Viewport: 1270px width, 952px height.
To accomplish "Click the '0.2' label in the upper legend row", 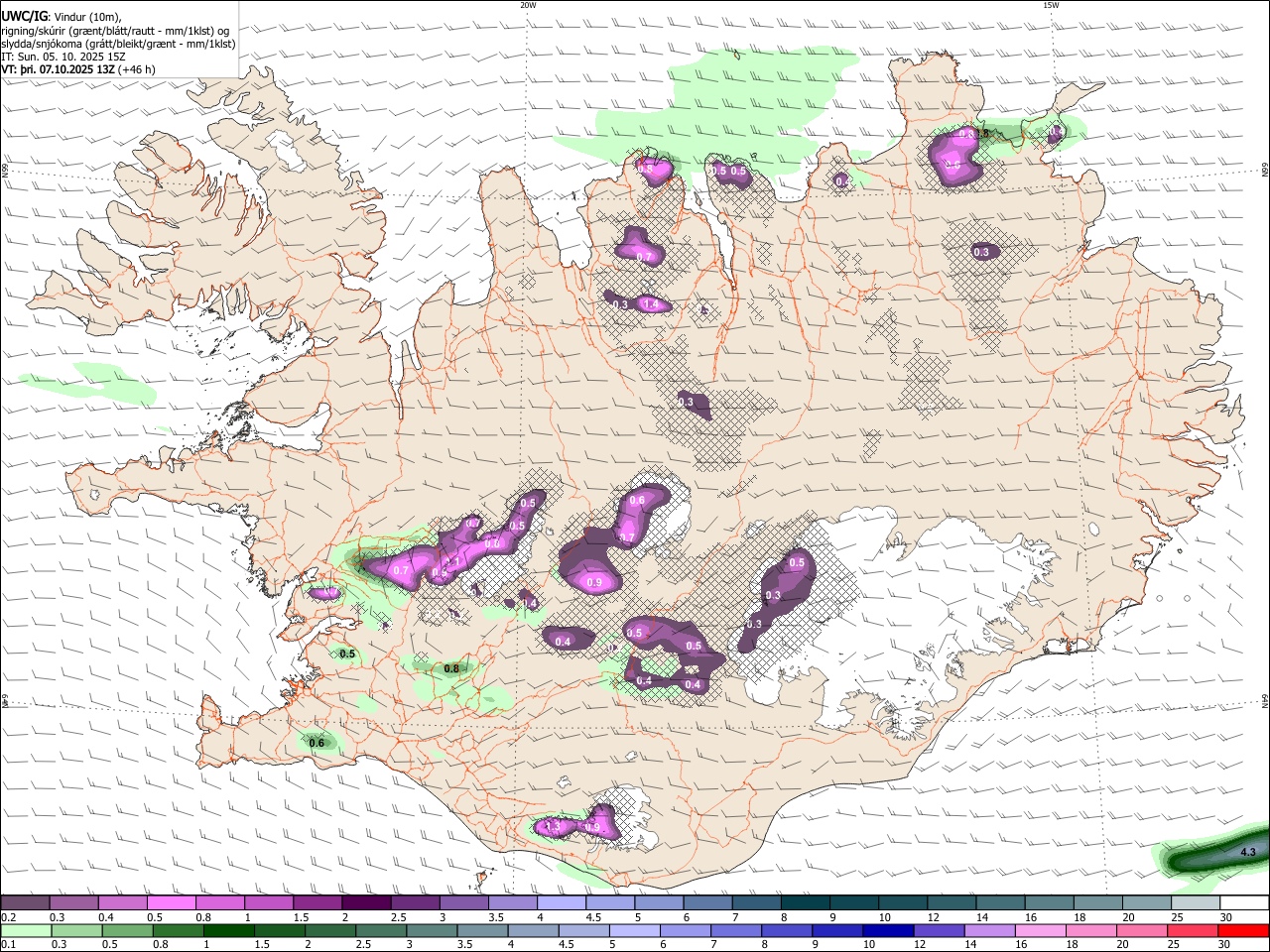I will (9, 917).
